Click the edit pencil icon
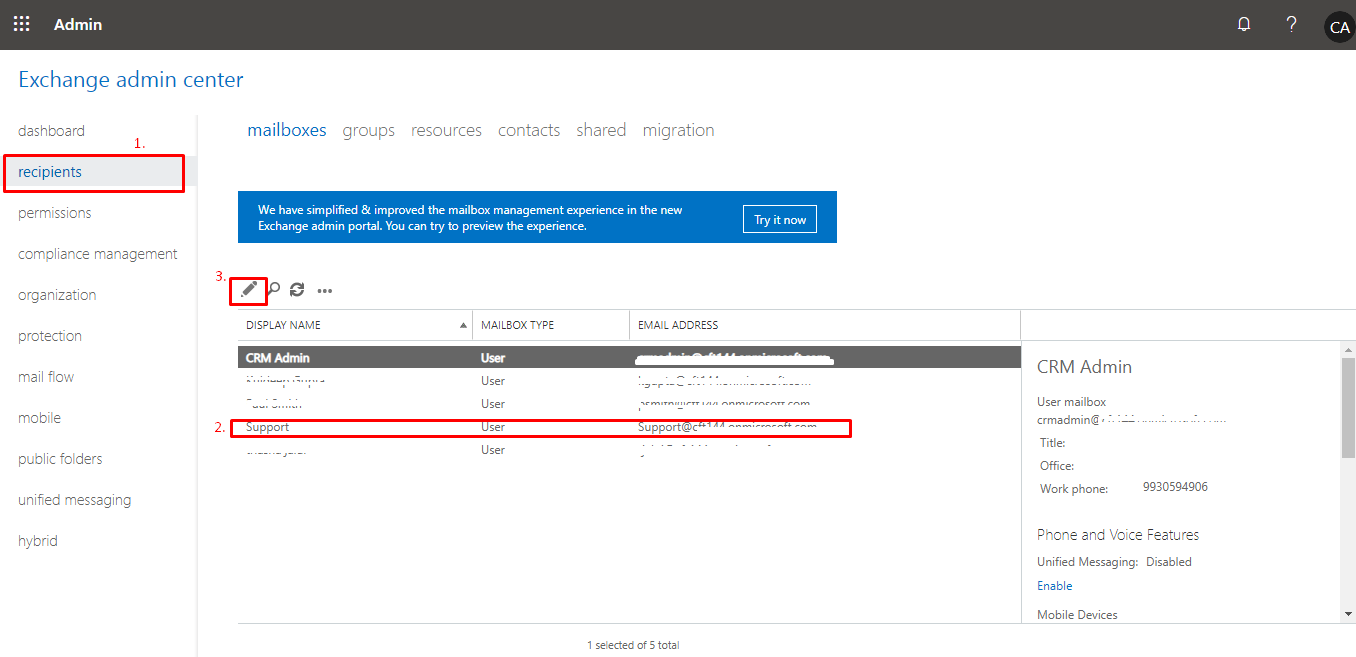Image resolution: width=1356 pixels, height=657 pixels. pos(249,290)
